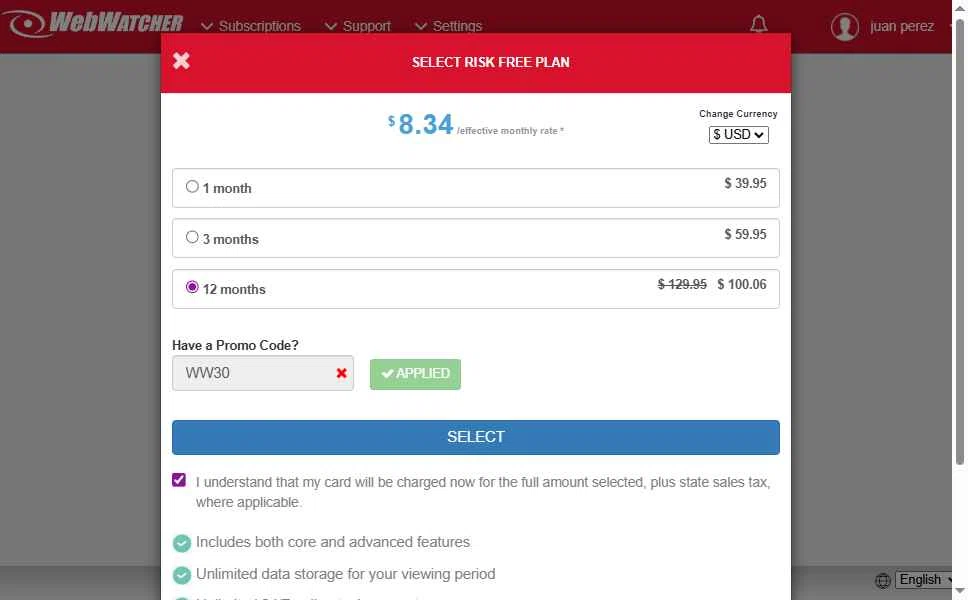
Task: Clear the WW30 promo code
Action: [x=341, y=373]
